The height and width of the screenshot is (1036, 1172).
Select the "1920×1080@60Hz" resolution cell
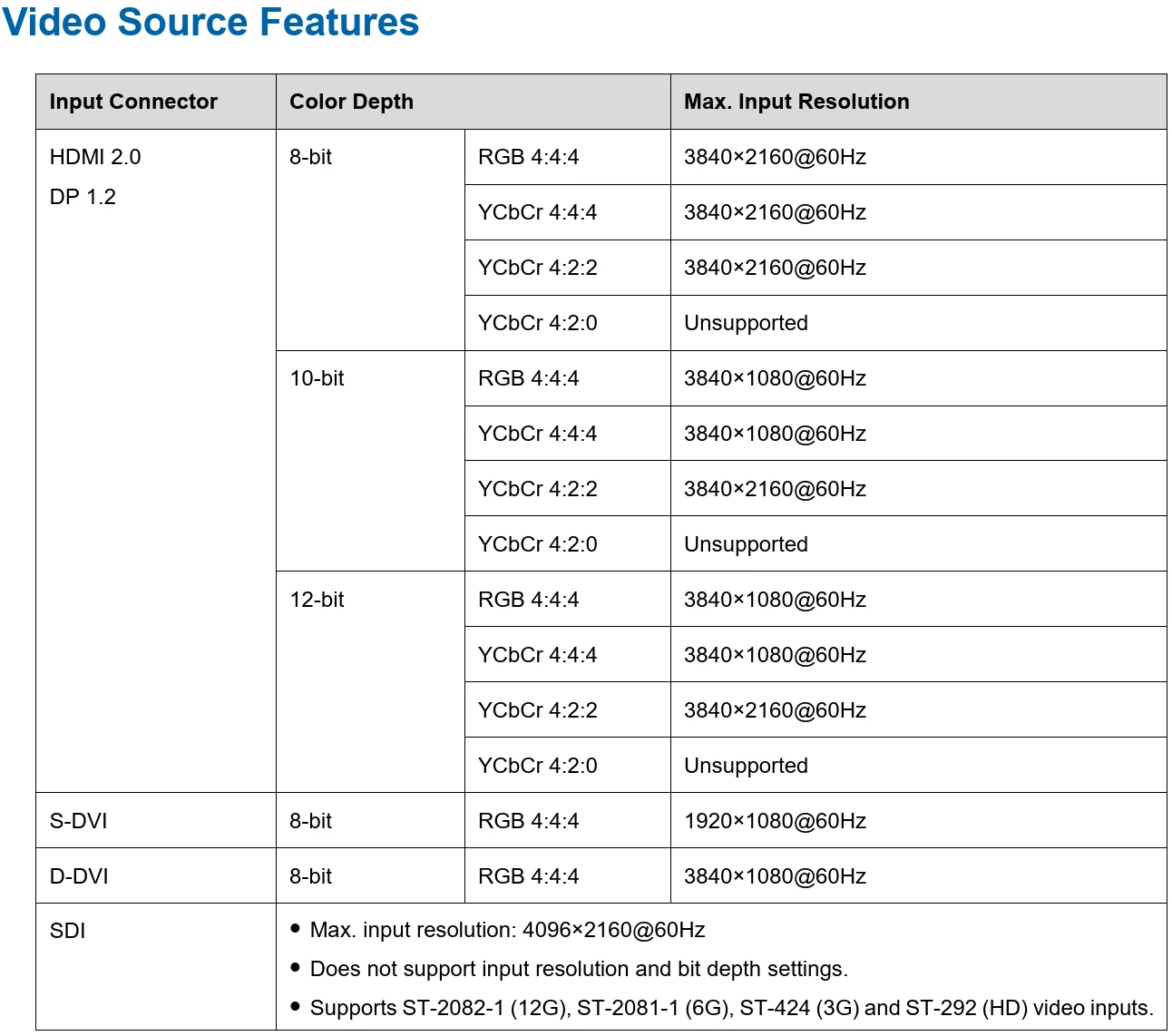point(775,821)
